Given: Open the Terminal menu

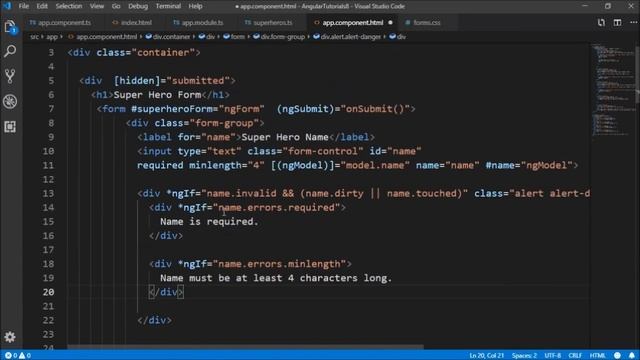Looking at the screenshot, I should pos(168,6).
